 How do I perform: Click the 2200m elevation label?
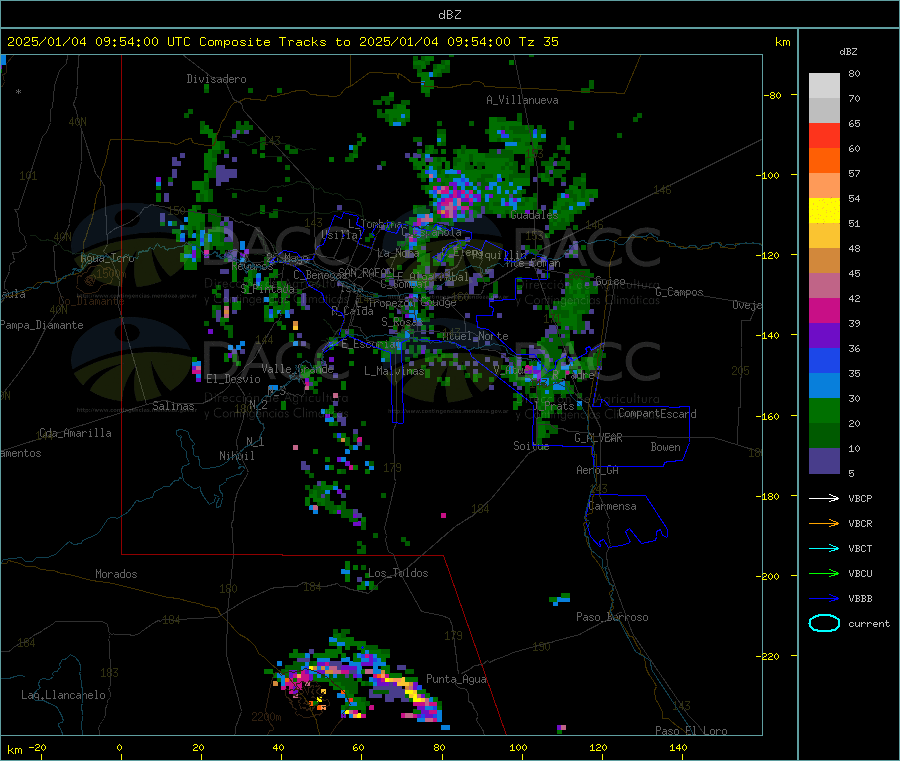(266, 717)
